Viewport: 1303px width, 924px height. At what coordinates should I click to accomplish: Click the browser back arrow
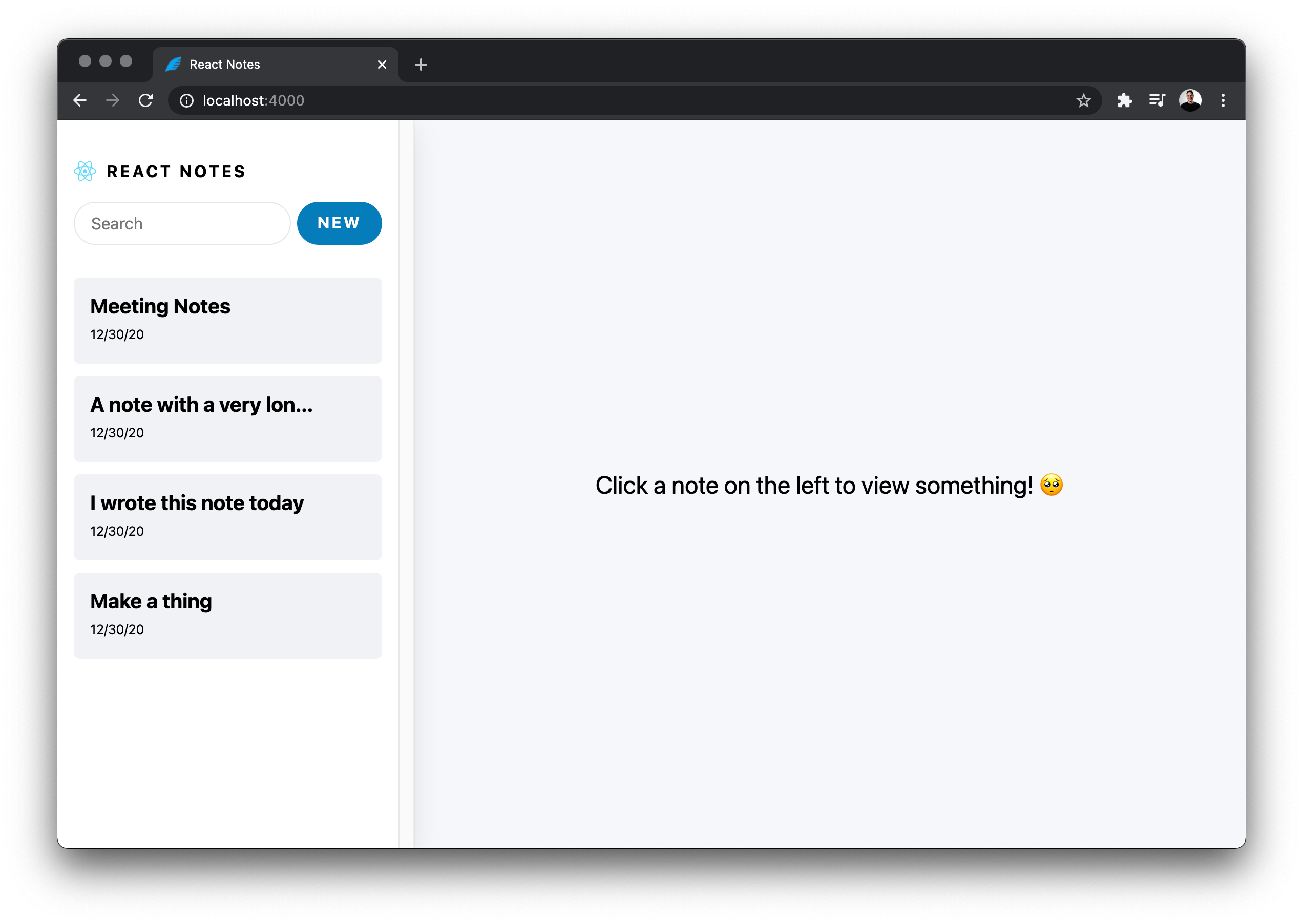point(80,101)
